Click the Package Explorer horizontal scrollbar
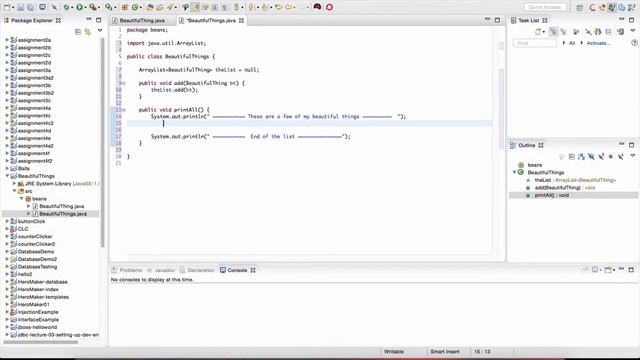The height and width of the screenshot is (360, 640). (40, 342)
